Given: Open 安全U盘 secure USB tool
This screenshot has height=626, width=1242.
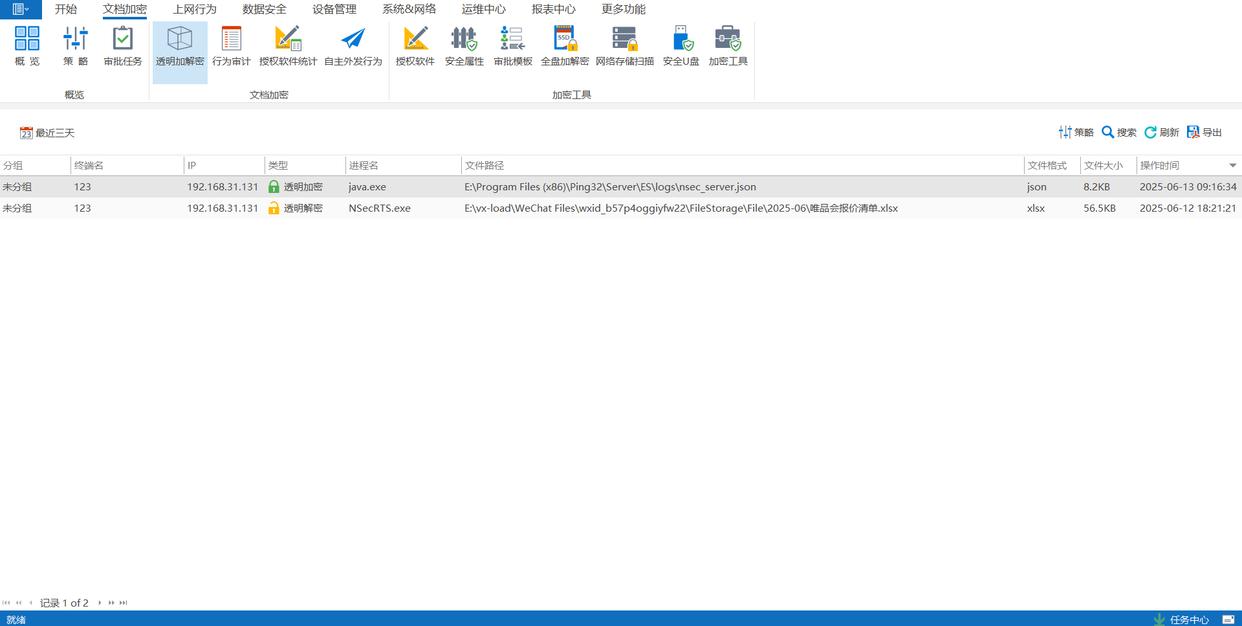Looking at the screenshot, I should [681, 46].
